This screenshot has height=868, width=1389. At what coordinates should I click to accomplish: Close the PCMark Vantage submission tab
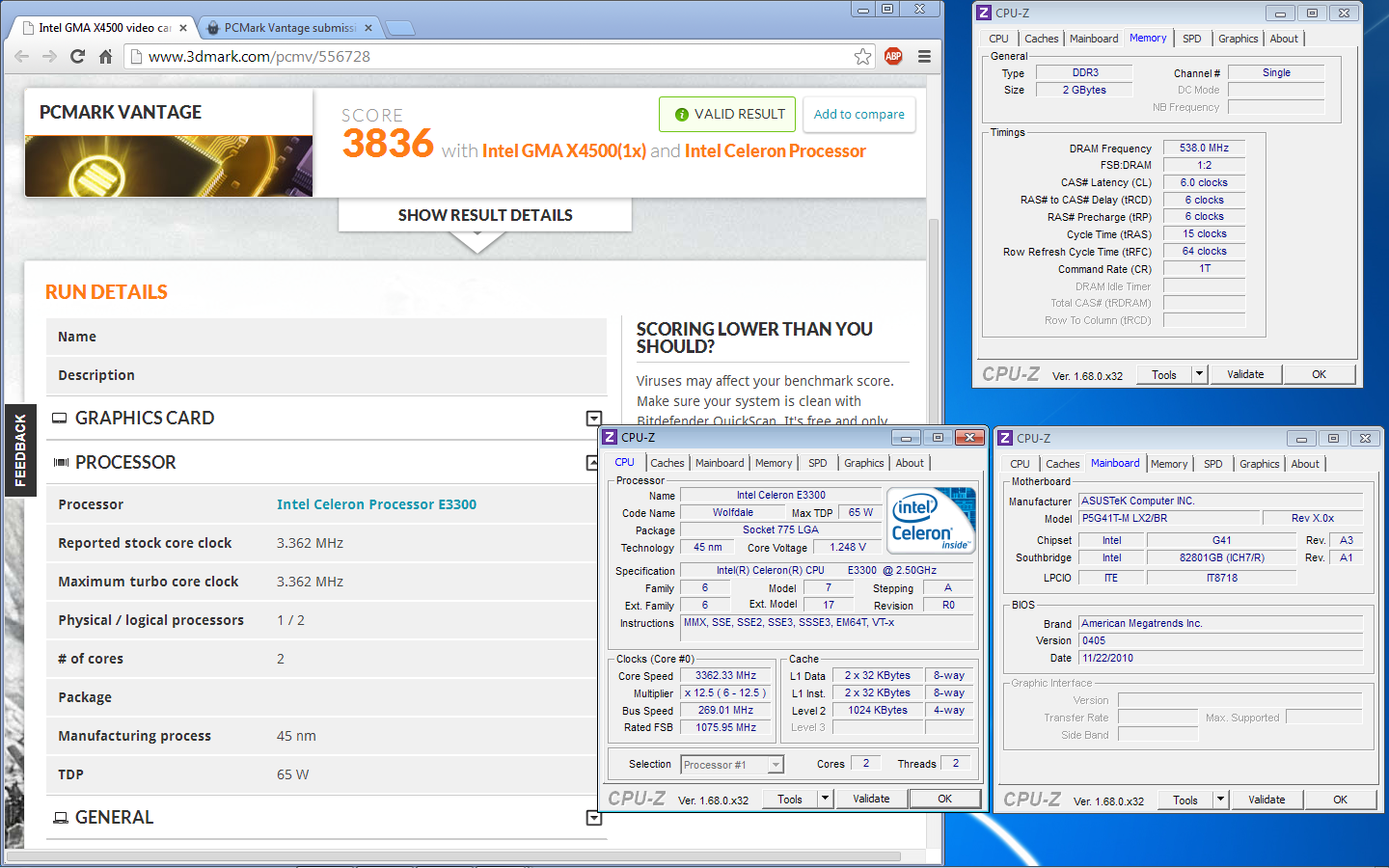[368, 28]
